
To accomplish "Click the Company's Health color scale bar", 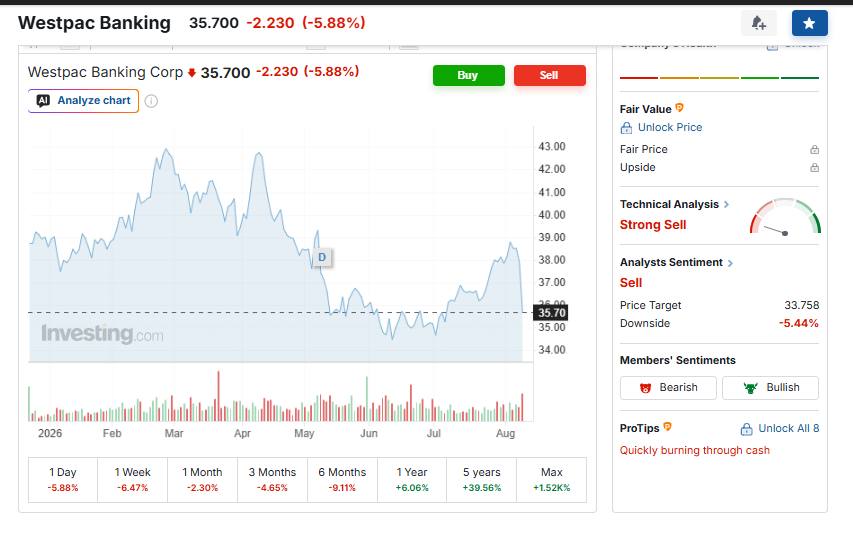I will [719, 78].
